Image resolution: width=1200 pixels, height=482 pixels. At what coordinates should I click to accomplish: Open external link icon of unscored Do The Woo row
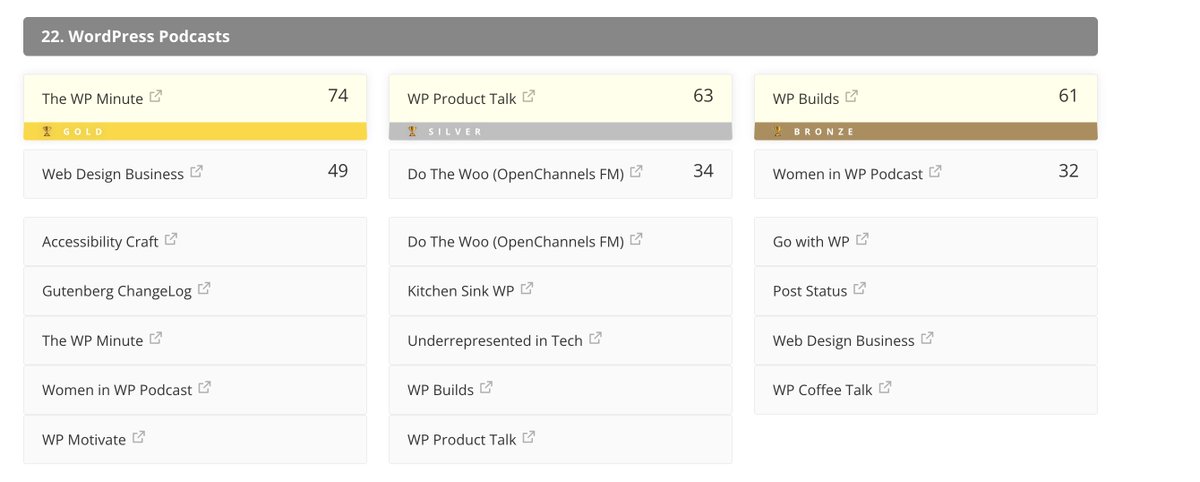pos(636,240)
